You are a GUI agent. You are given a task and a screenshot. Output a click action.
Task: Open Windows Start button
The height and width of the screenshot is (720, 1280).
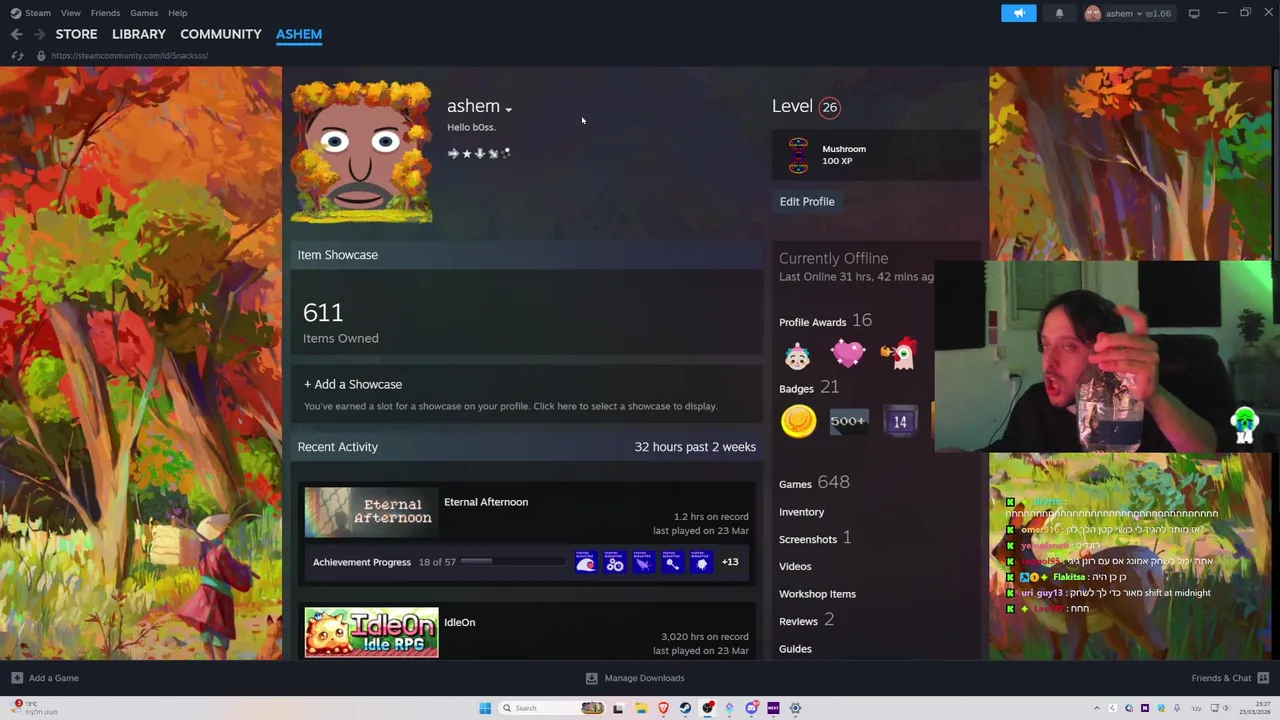pyautogui.click(x=485, y=708)
